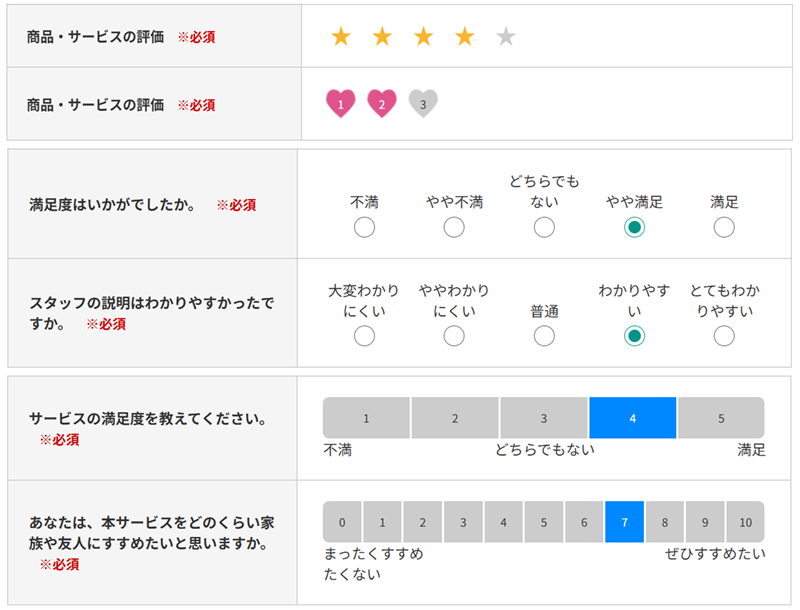Choose the 不満 satisfaction radio button
Image resolution: width=800 pixels, height=610 pixels.
point(364,227)
